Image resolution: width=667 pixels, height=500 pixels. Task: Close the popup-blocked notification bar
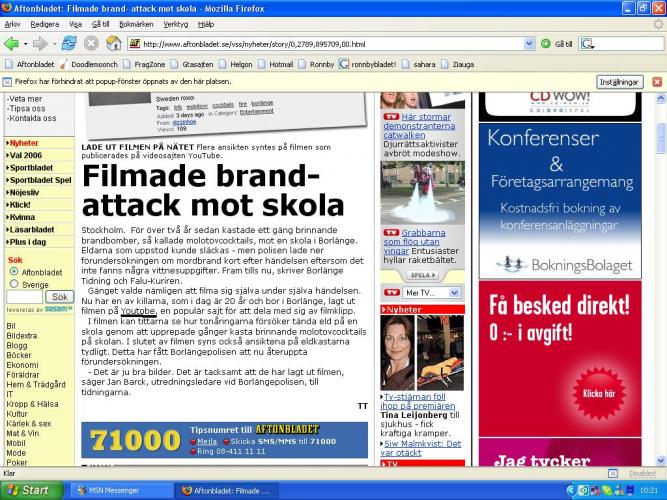tap(657, 82)
